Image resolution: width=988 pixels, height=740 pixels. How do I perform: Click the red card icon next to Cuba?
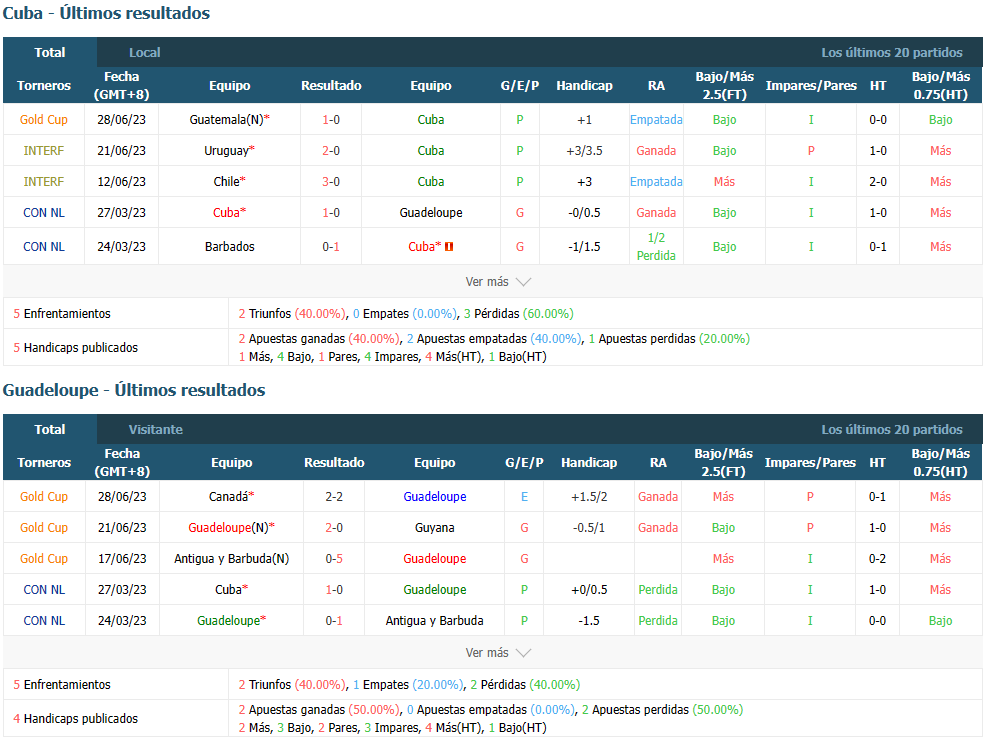pos(449,246)
